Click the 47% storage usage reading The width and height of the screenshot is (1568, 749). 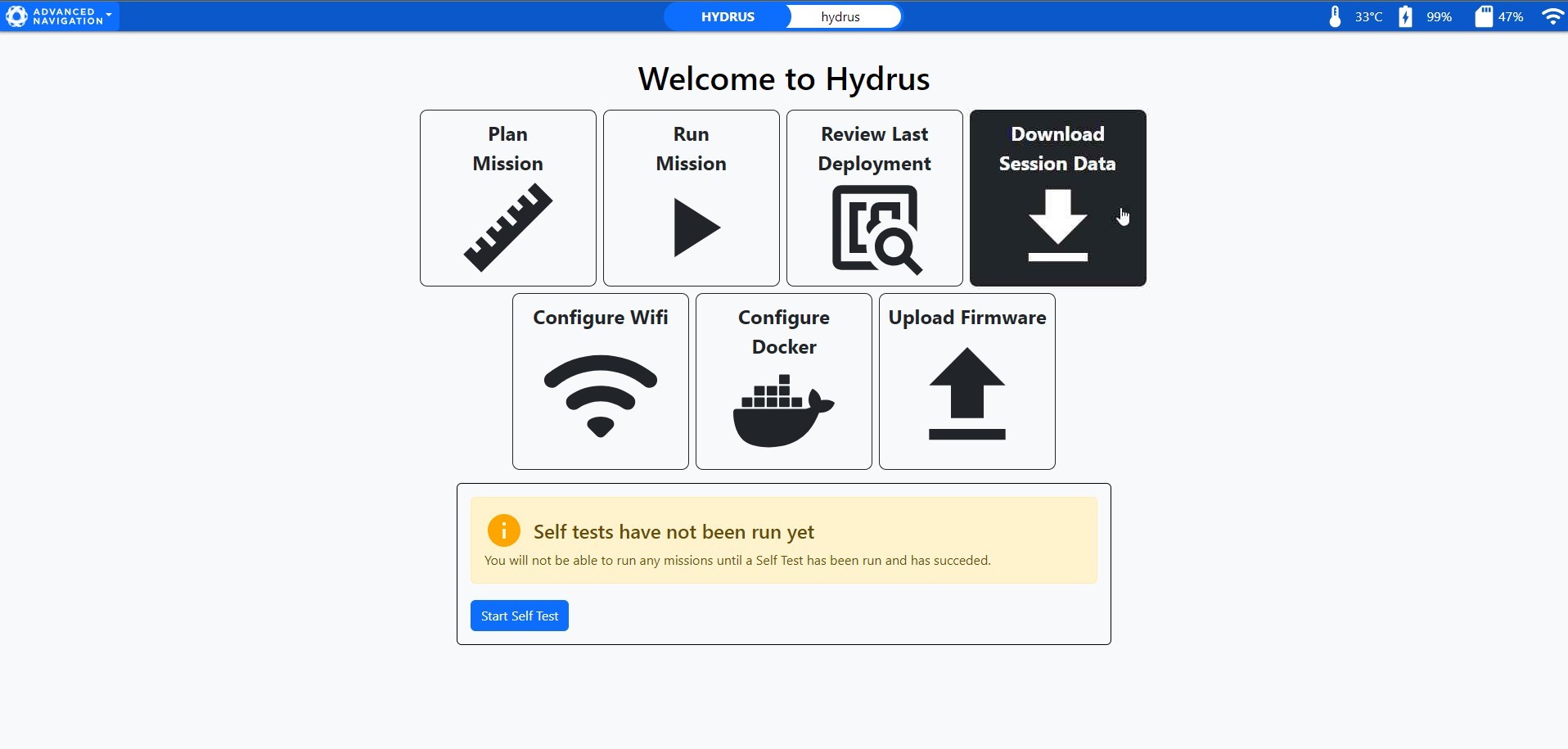point(1511,17)
